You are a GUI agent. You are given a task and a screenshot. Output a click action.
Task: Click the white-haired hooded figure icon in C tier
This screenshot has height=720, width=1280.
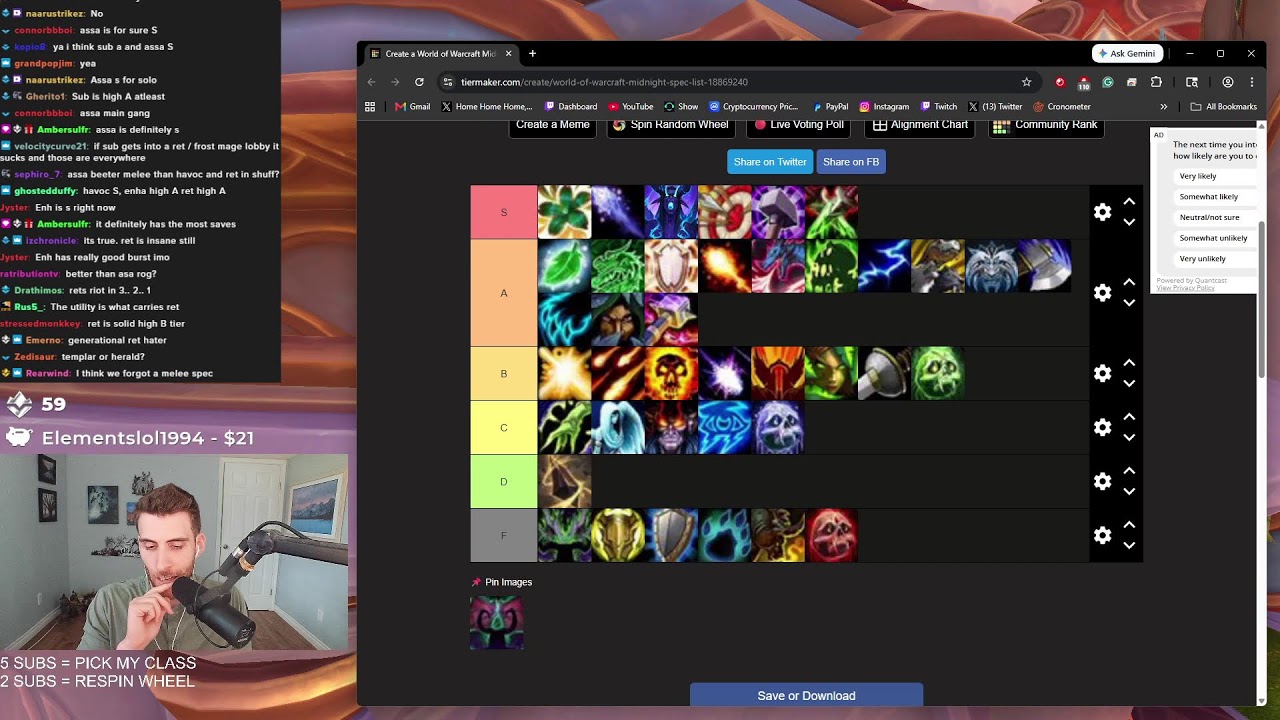point(618,428)
